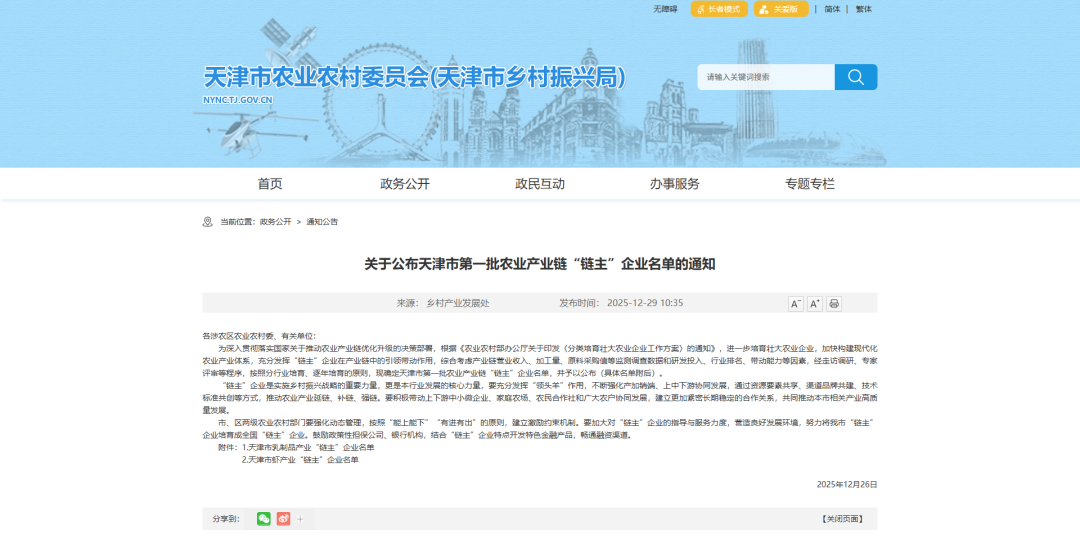Image resolution: width=1080 pixels, height=552 pixels.
Task: Switch the site to 简体 simplified Chinese
Action: coord(832,9)
